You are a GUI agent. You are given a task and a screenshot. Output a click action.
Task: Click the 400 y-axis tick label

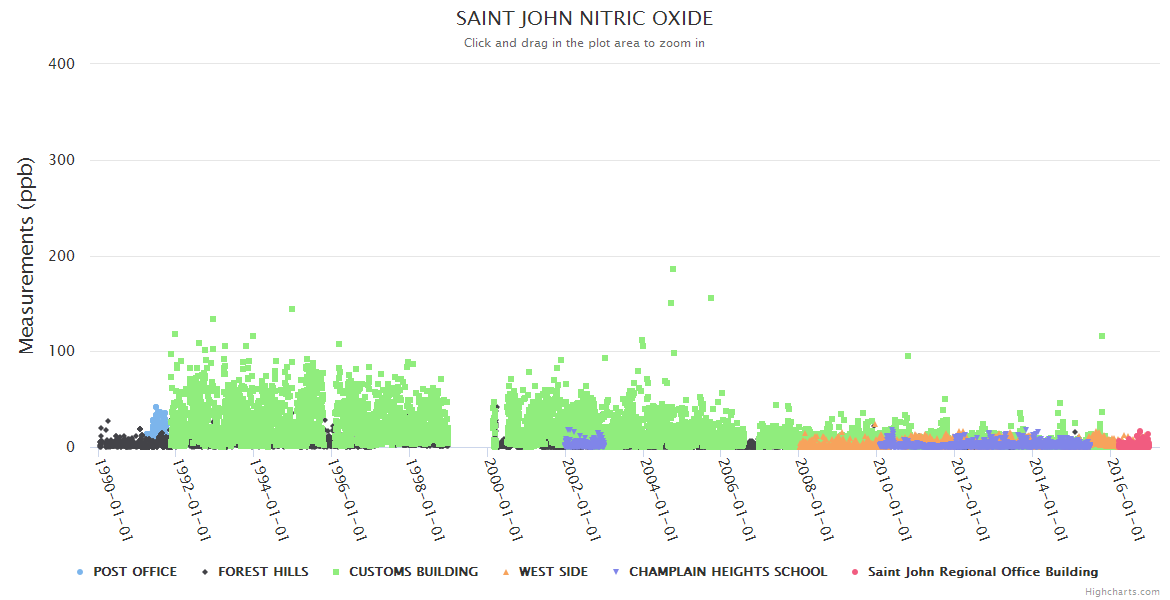pyautogui.click(x=61, y=64)
